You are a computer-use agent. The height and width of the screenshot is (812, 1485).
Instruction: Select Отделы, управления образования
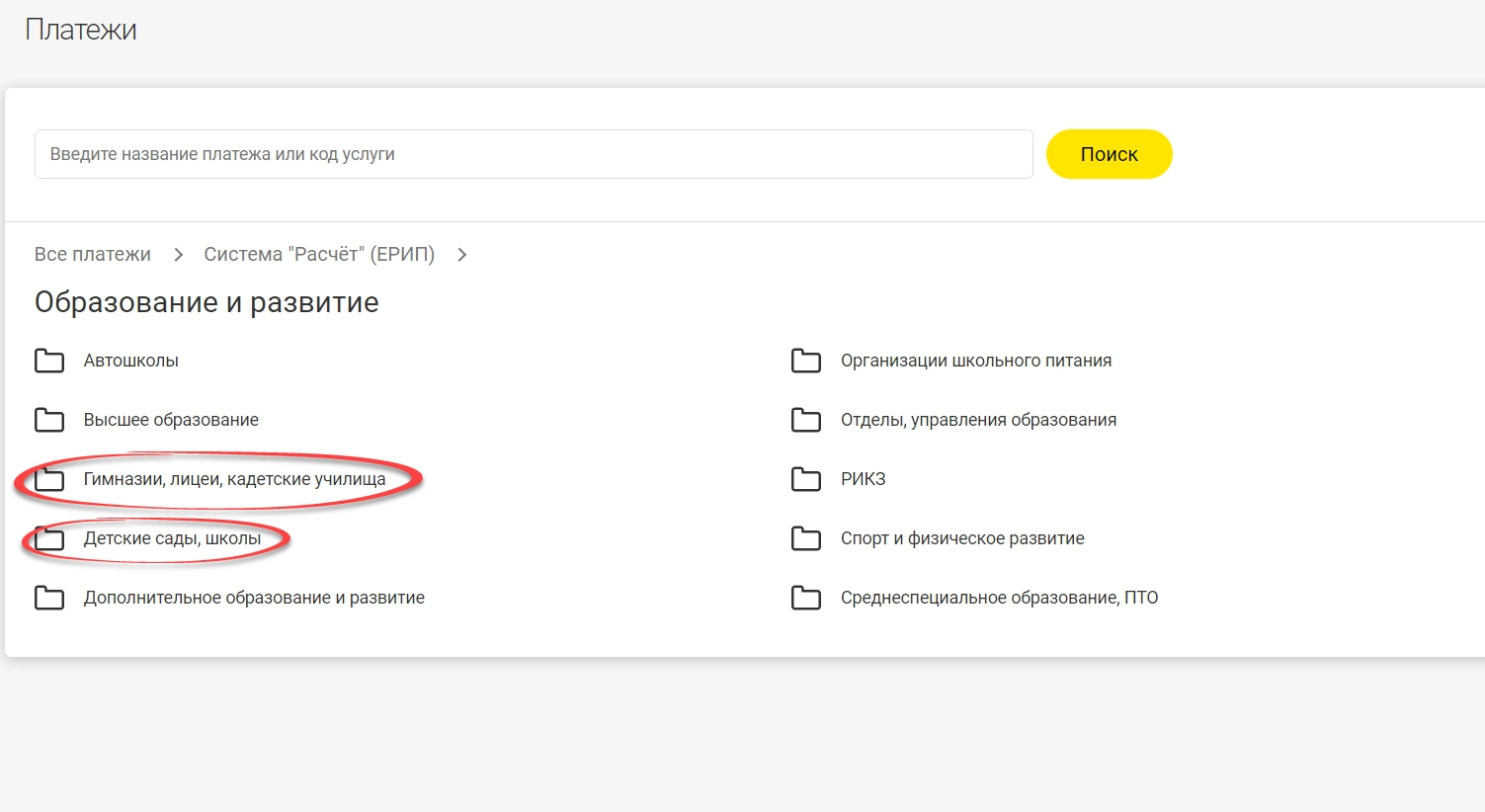pos(978,420)
